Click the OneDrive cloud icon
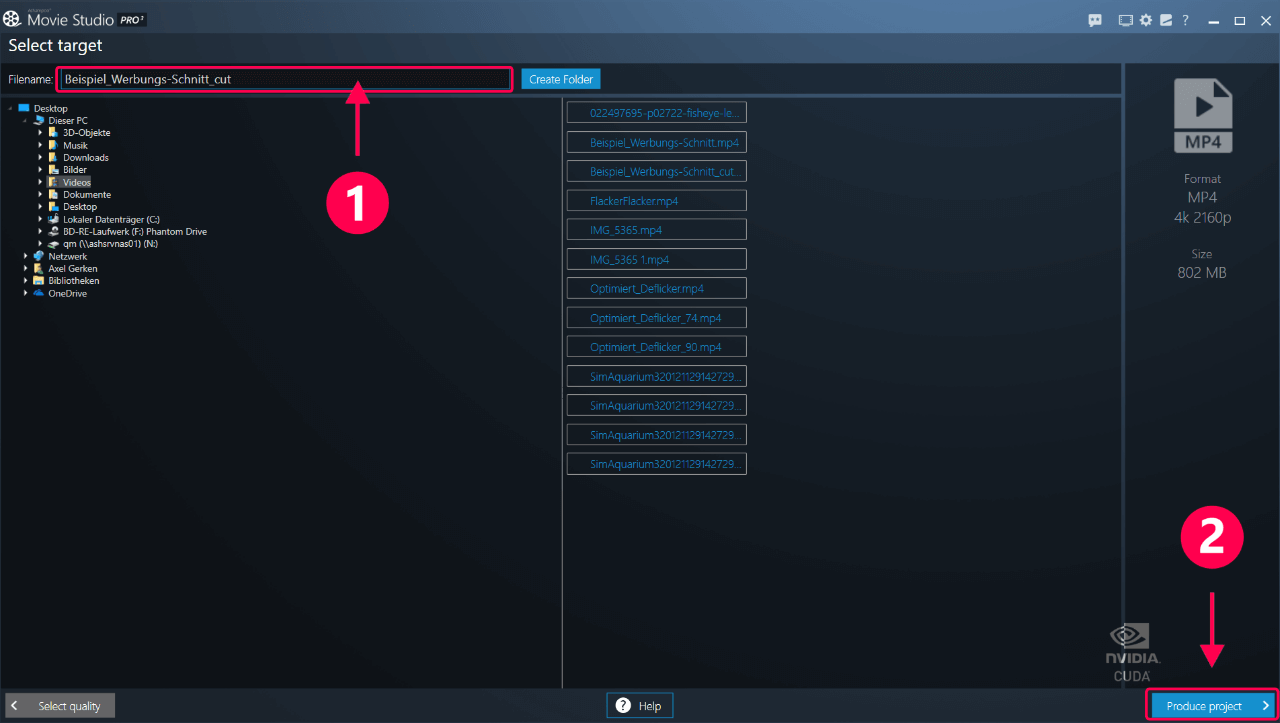Image resolution: width=1280 pixels, height=723 pixels. pos(39,293)
